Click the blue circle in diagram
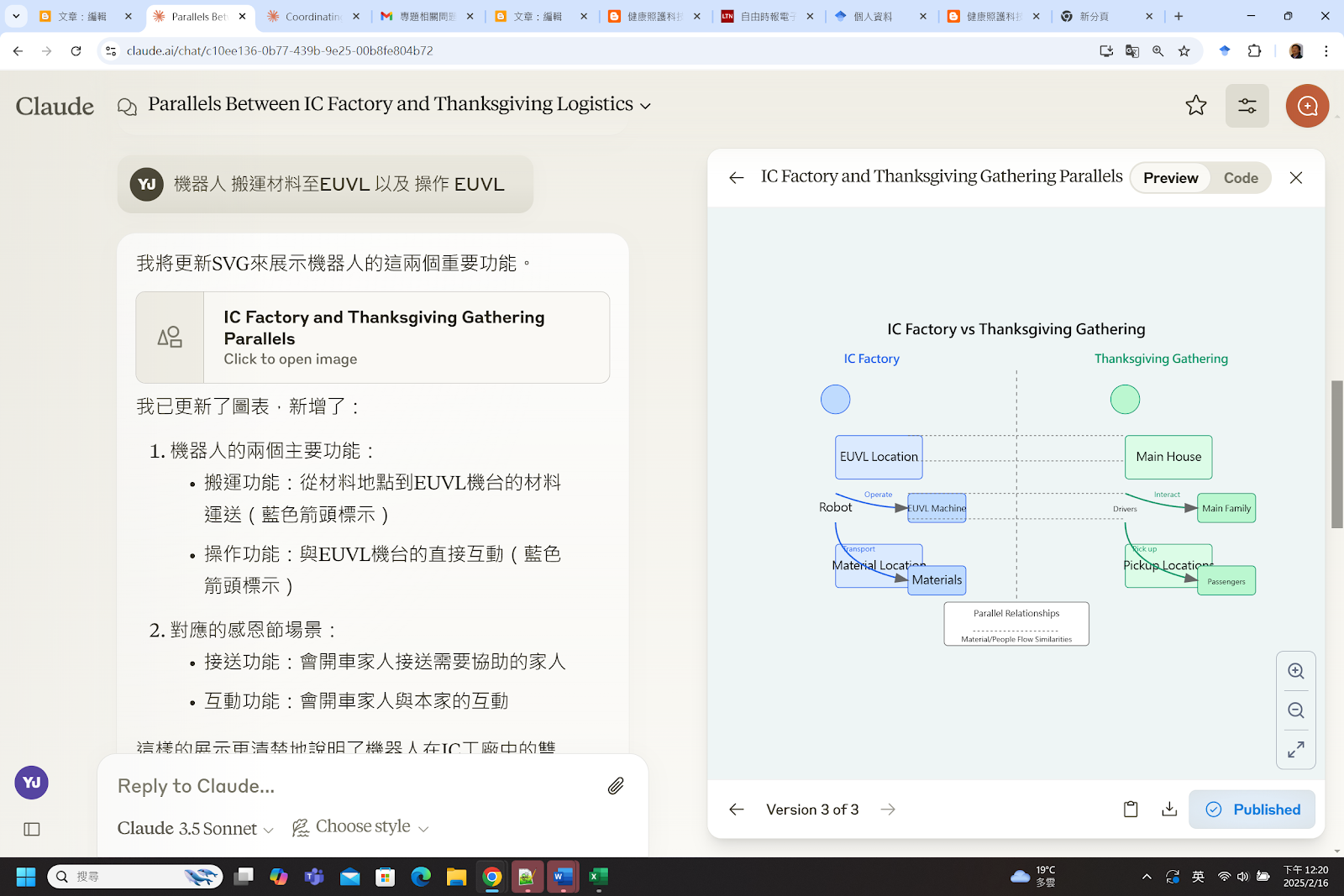The height and width of the screenshot is (896, 1344). (835, 400)
